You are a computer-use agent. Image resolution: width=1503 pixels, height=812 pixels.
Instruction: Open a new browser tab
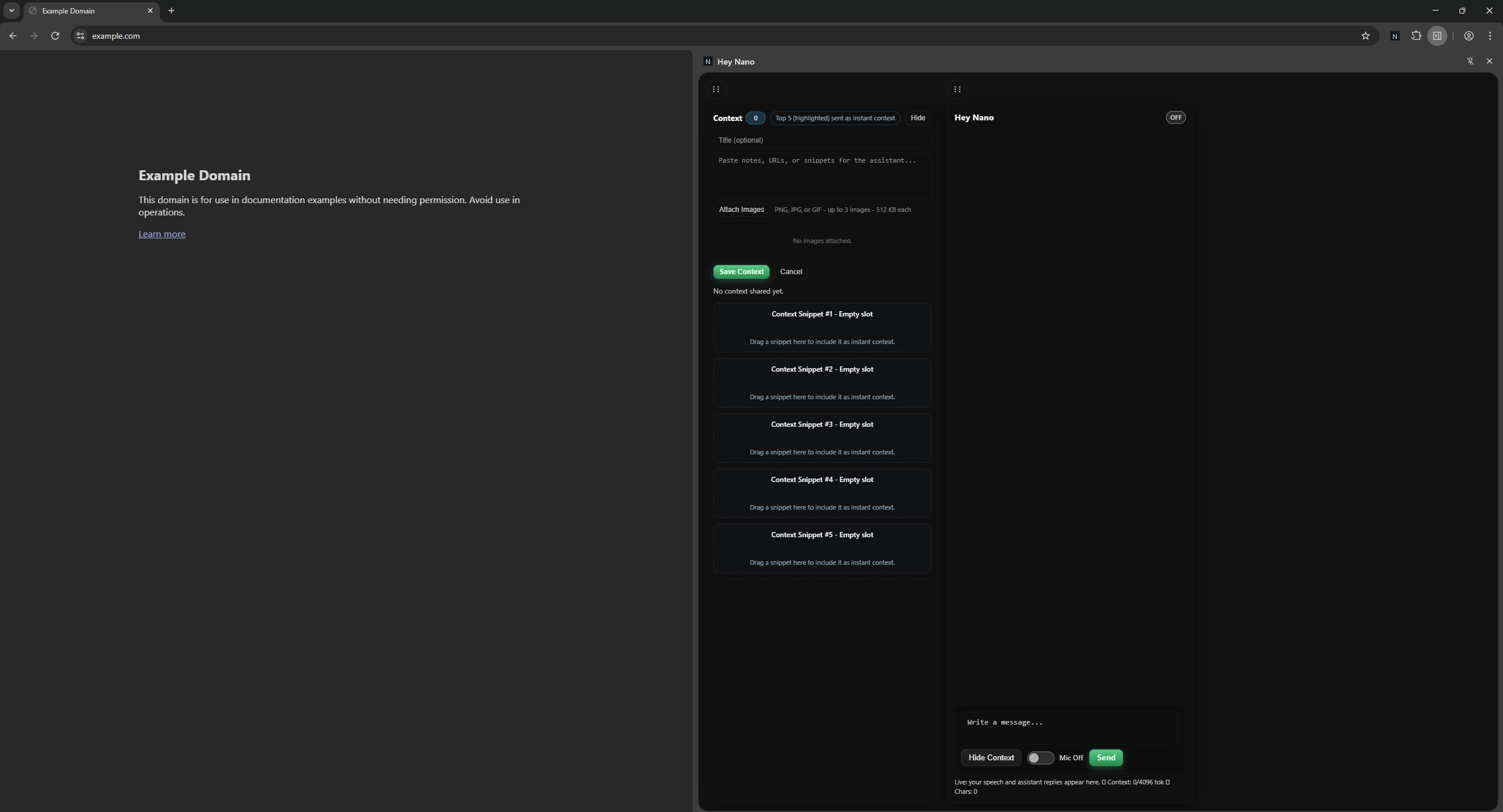tap(171, 11)
